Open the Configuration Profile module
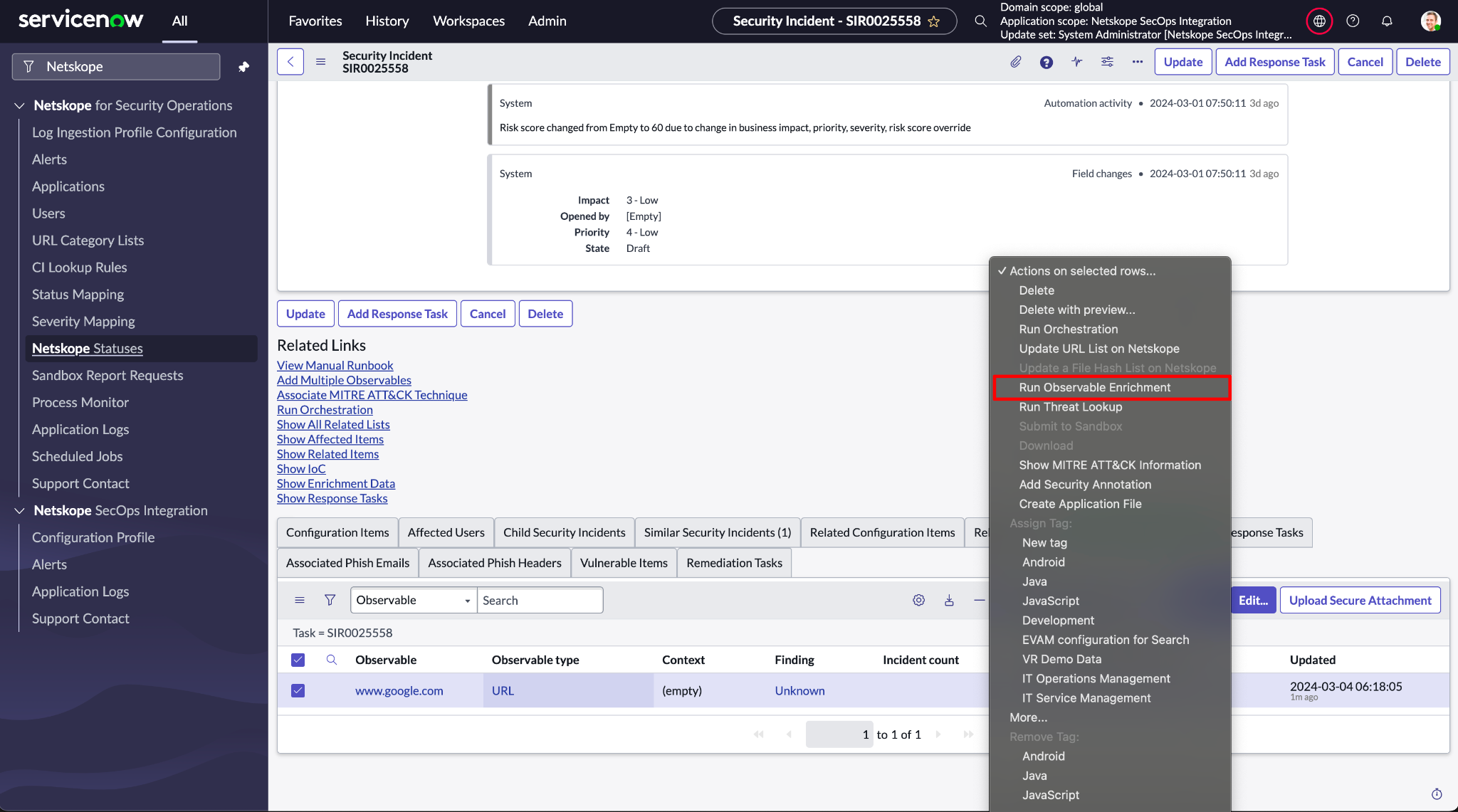 93,537
